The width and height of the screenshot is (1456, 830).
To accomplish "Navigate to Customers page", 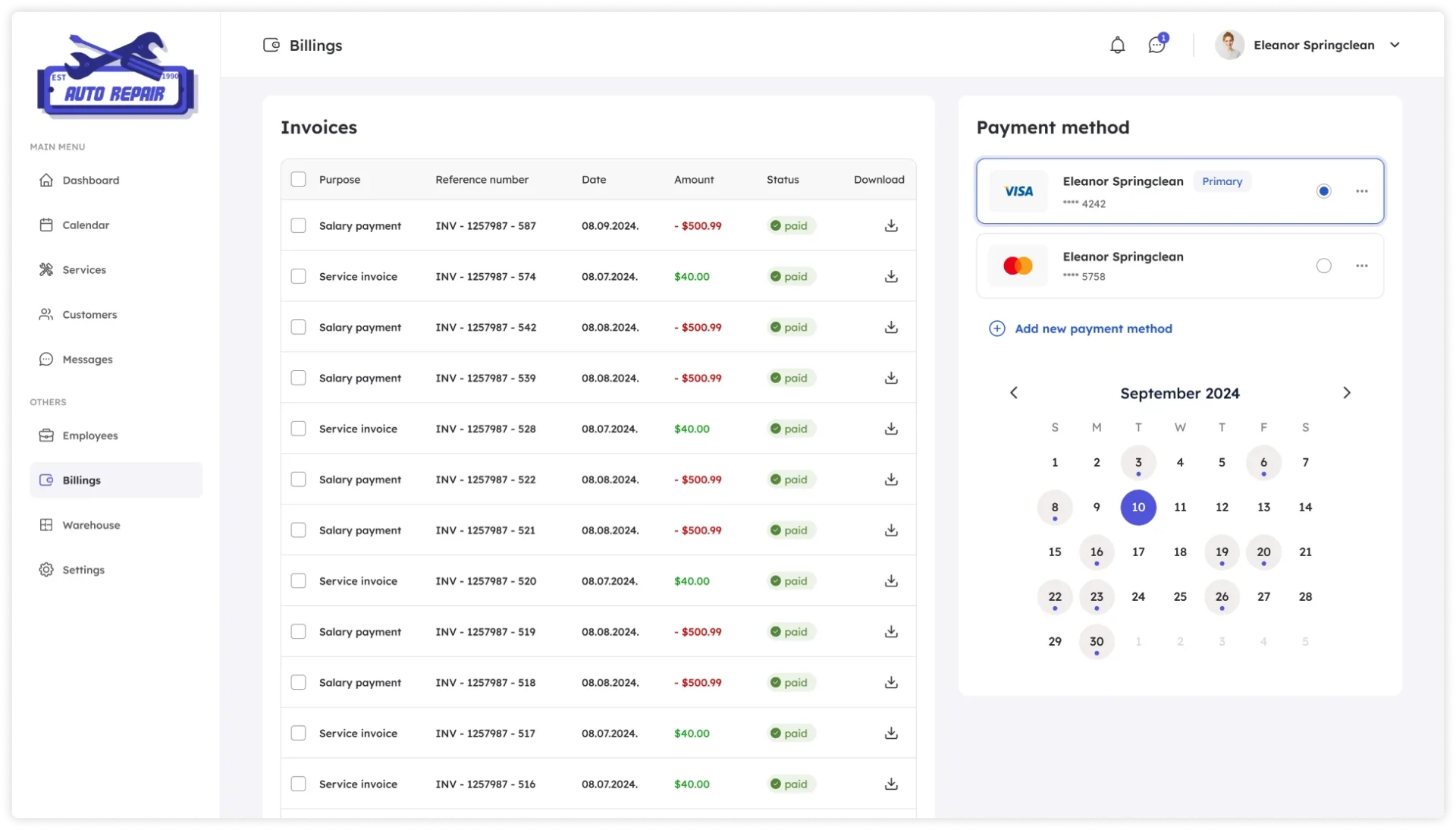I will click(x=116, y=314).
